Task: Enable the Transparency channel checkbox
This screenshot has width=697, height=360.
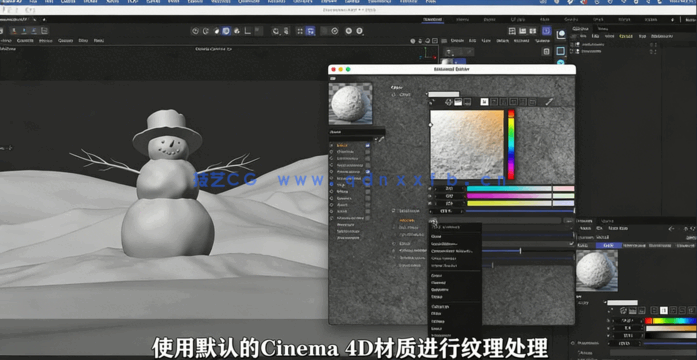Action: click(x=368, y=165)
